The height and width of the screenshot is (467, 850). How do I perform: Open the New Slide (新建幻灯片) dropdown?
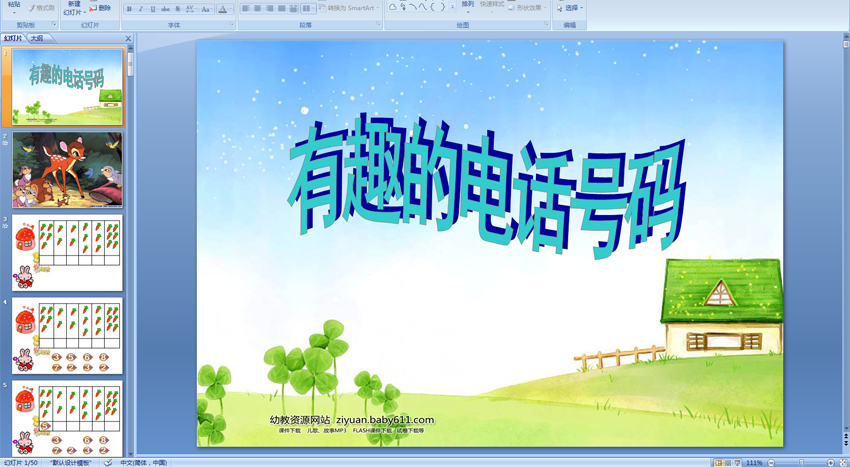click(73, 10)
